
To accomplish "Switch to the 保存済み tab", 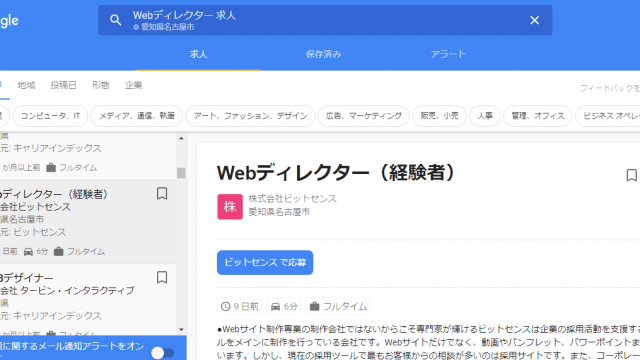I will pos(323,54).
